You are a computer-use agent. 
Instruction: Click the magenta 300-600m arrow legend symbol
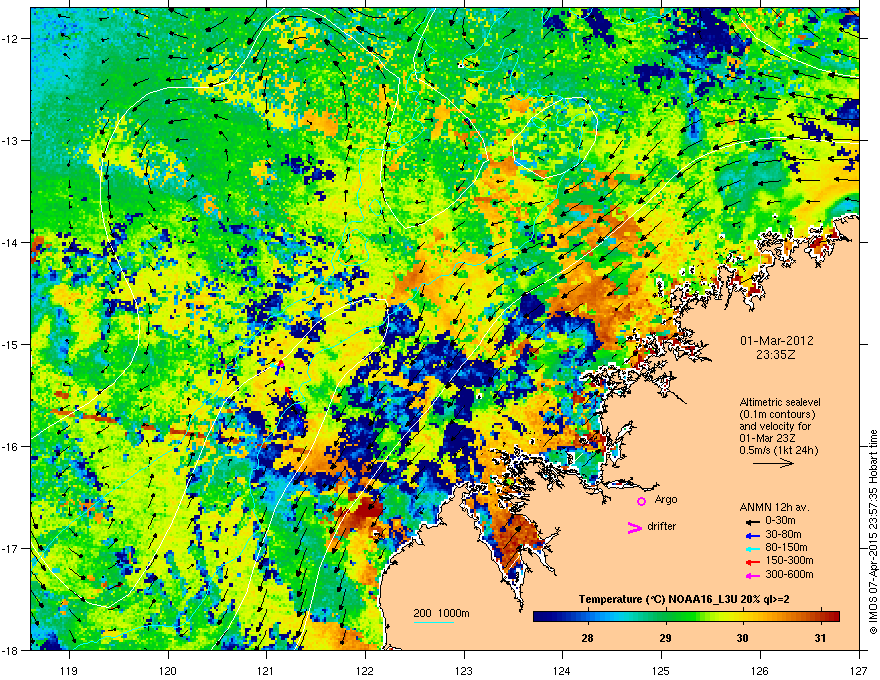tap(752, 575)
